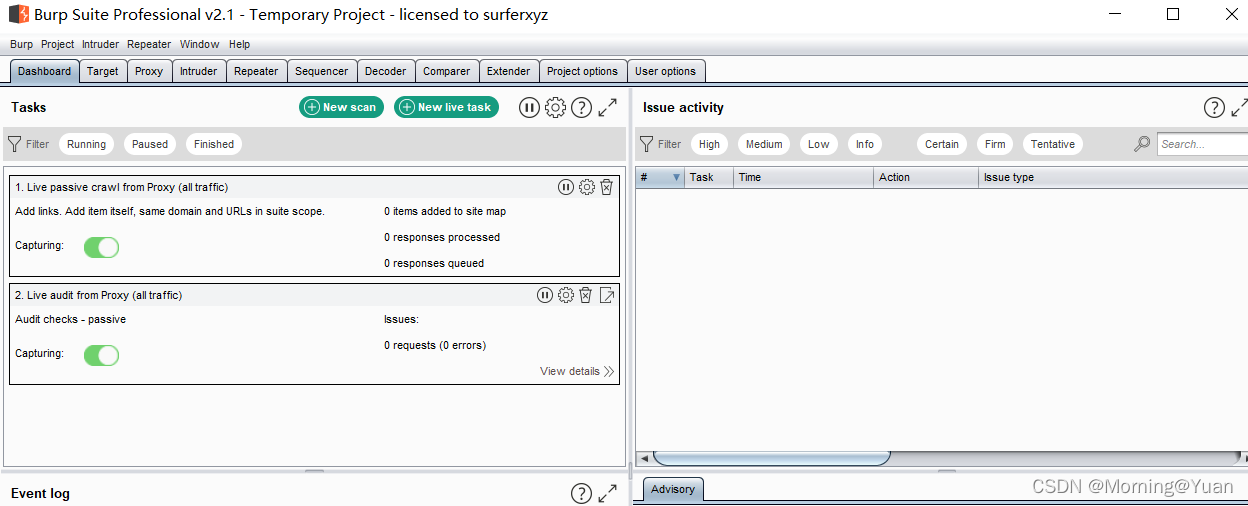Expand the Tasks panel to full size

[x=607, y=108]
